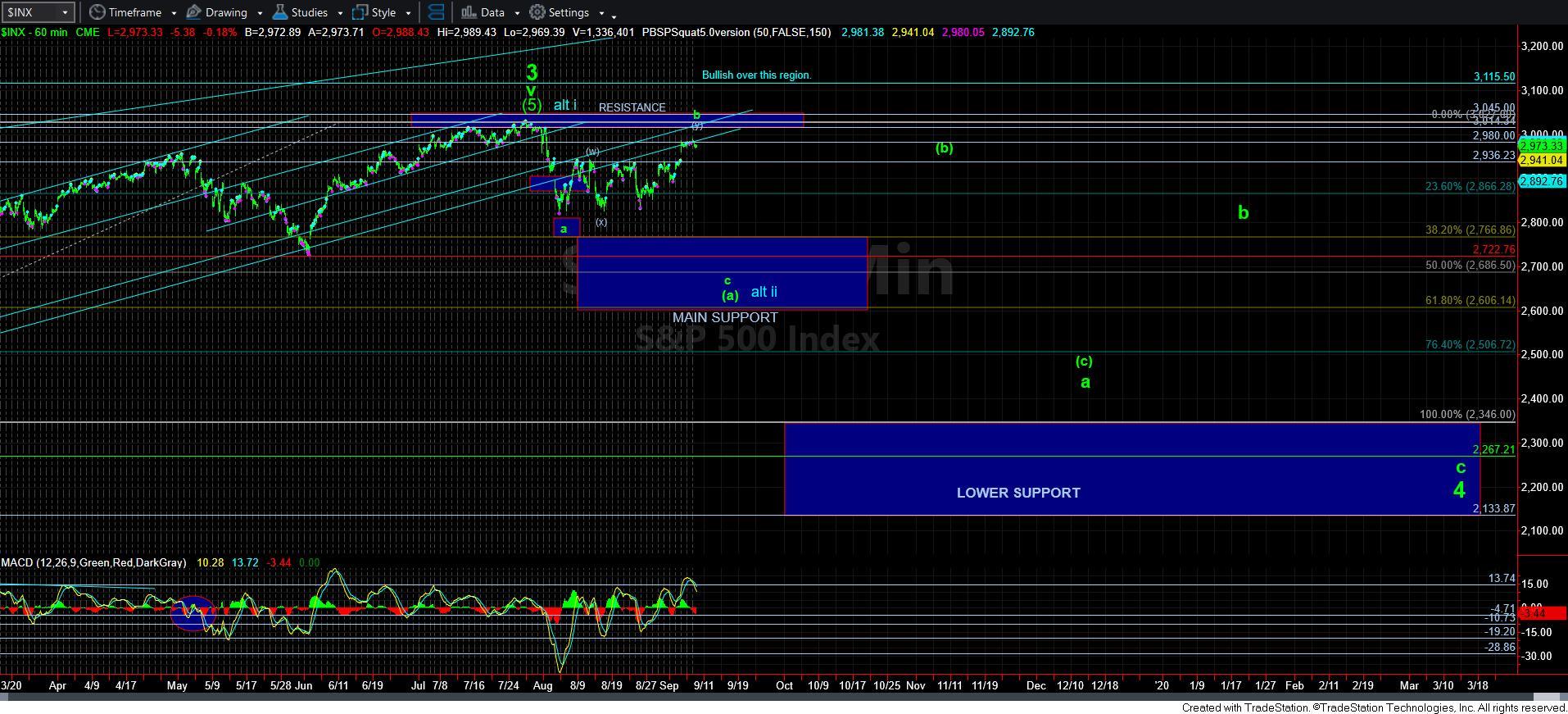Viewport: 1568px width, 714px height.
Task: Click the green '(5)' wave label
Action: (x=532, y=105)
